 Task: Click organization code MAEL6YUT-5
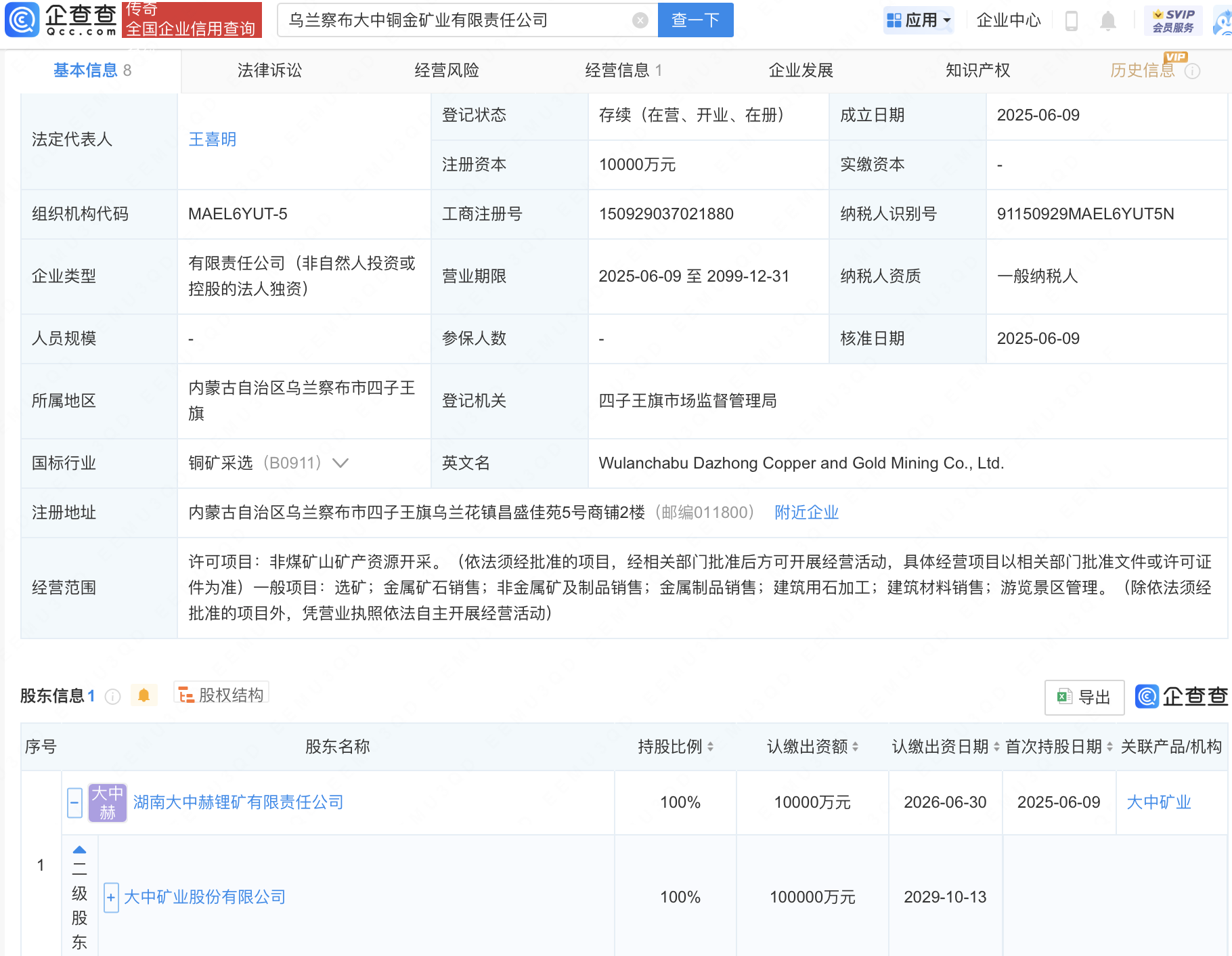tap(238, 214)
